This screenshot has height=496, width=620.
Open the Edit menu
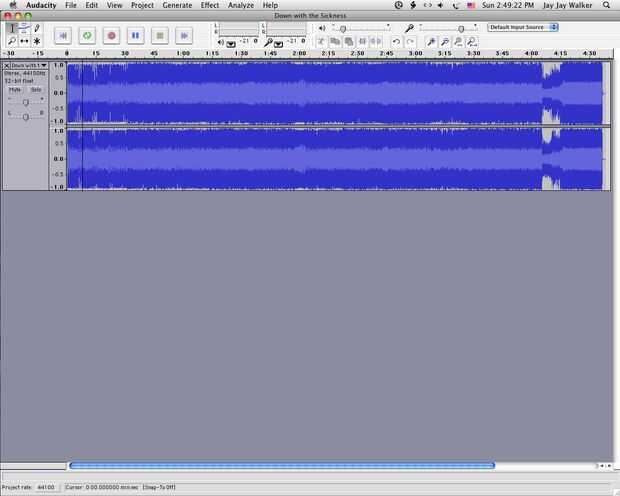91,5
